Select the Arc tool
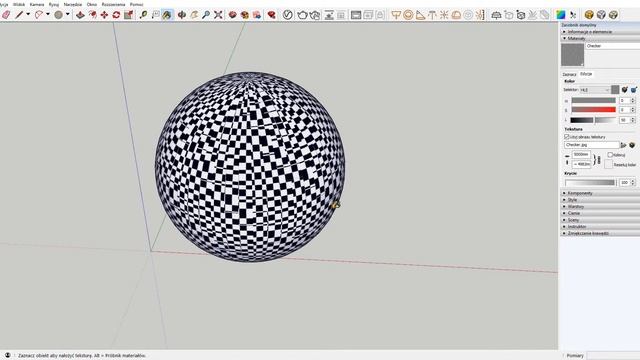Viewport: 640px width, 360px height. click(x=39, y=15)
